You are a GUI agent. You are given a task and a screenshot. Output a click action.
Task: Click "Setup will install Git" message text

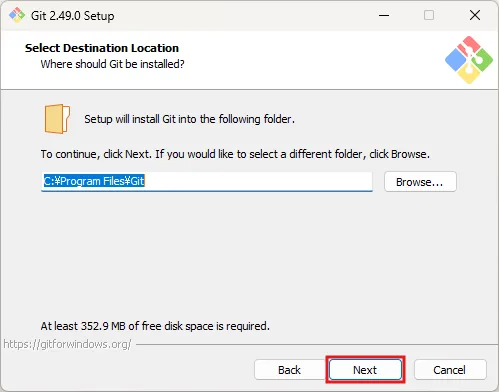[189, 119]
